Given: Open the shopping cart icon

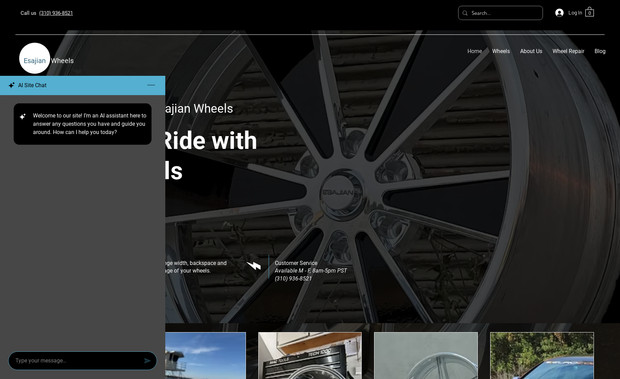Looking at the screenshot, I should click(589, 12).
